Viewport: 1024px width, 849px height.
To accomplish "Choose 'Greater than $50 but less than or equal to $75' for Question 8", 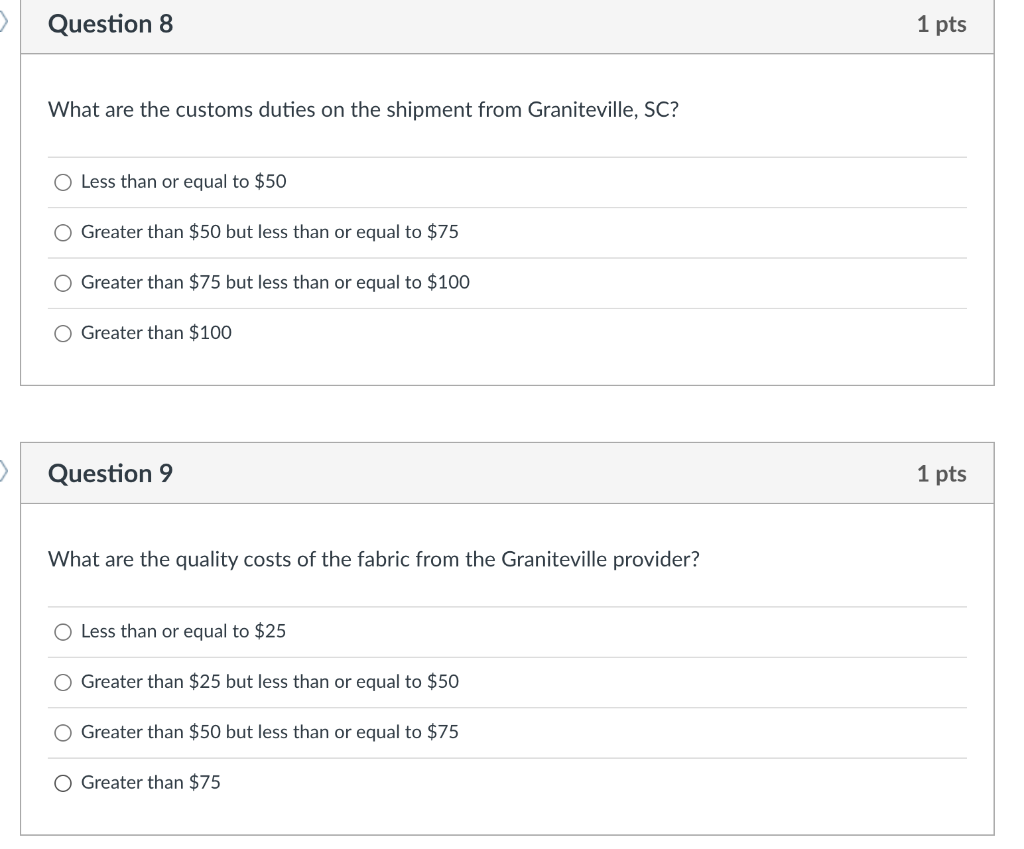I will tap(63, 232).
